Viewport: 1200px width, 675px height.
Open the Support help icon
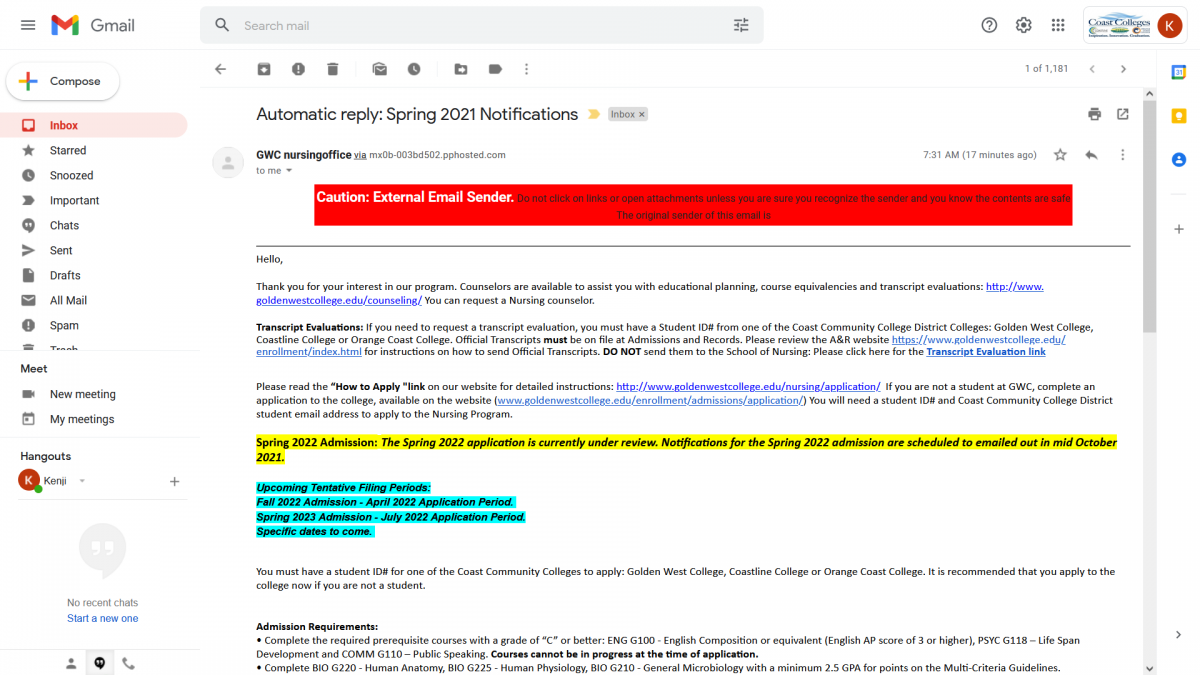click(989, 25)
